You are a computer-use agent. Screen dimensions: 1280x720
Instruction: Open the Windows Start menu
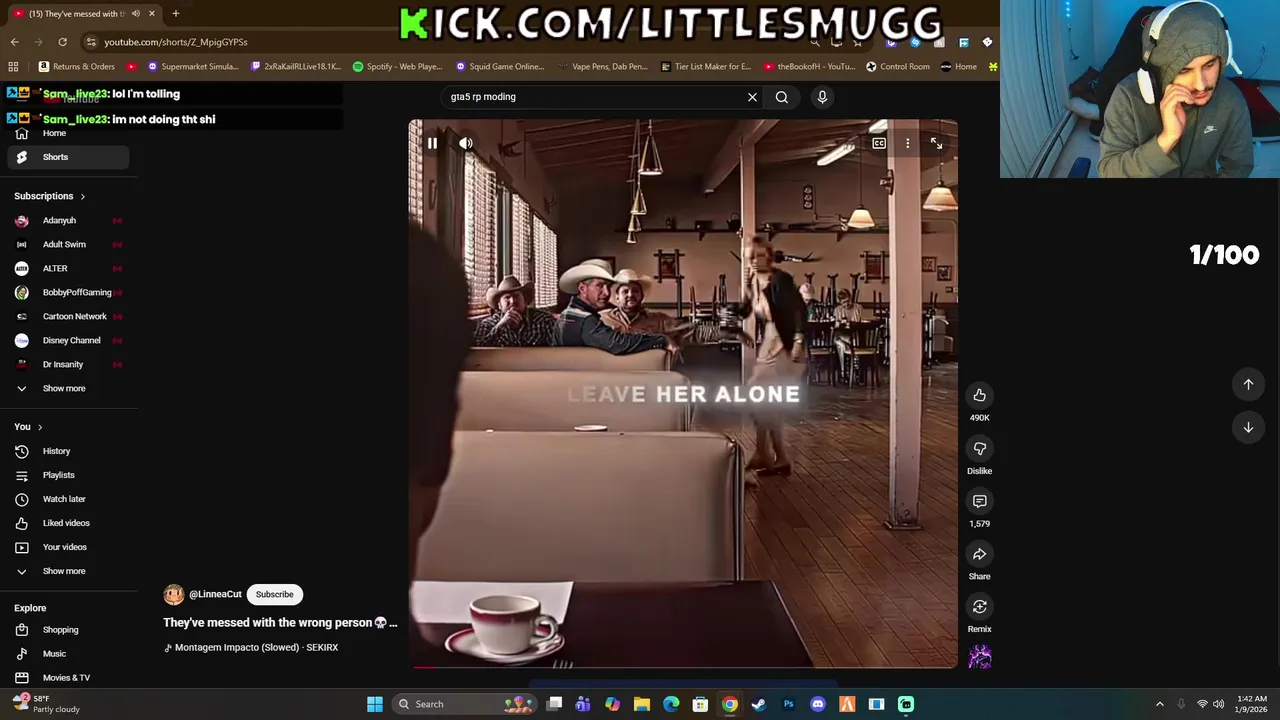374,704
